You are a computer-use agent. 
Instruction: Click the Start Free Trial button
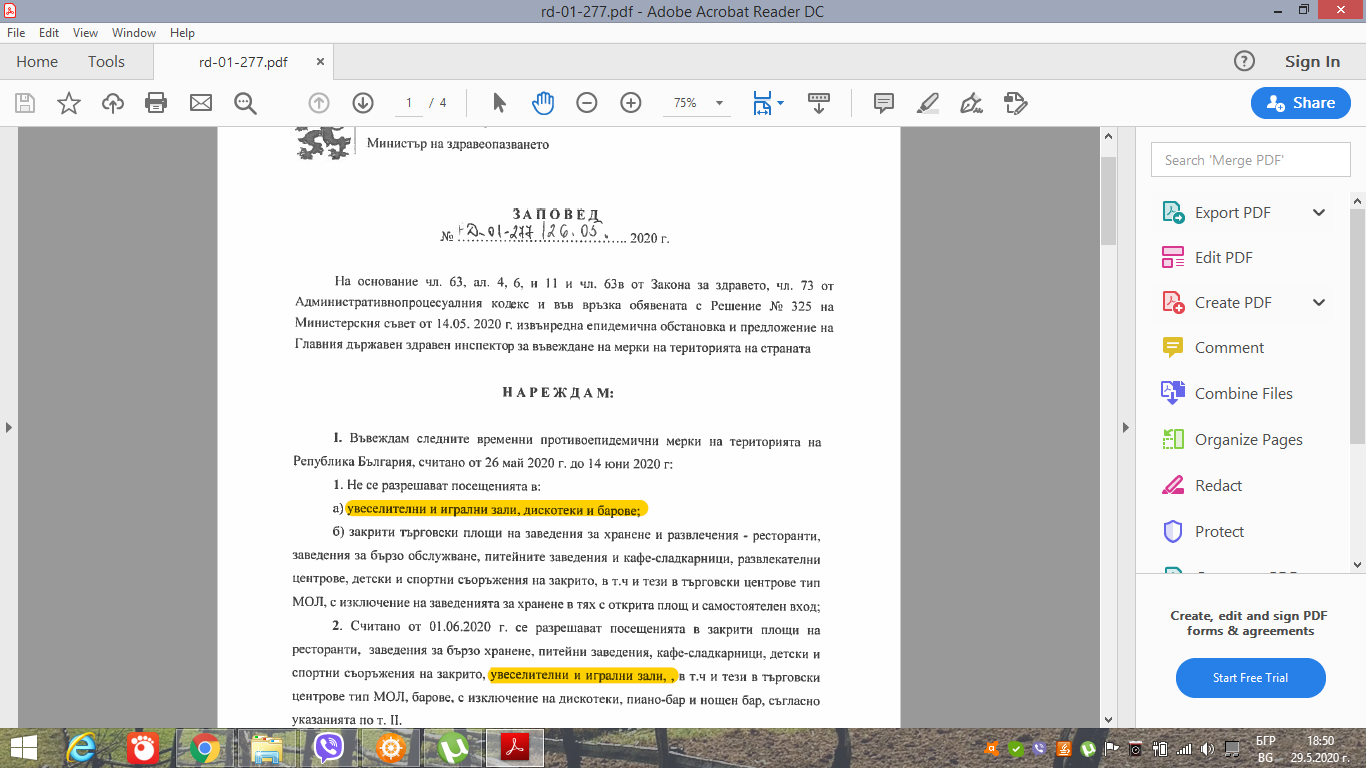1250,678
